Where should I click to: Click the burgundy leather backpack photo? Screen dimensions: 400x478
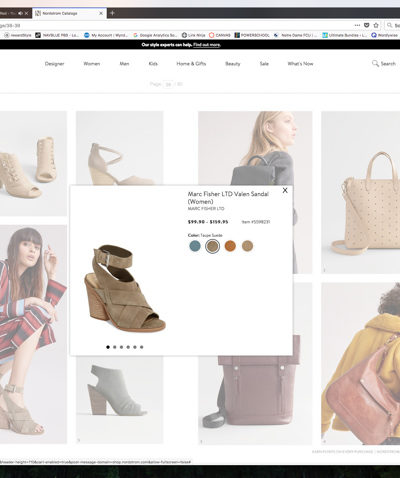tap(255, 400)
